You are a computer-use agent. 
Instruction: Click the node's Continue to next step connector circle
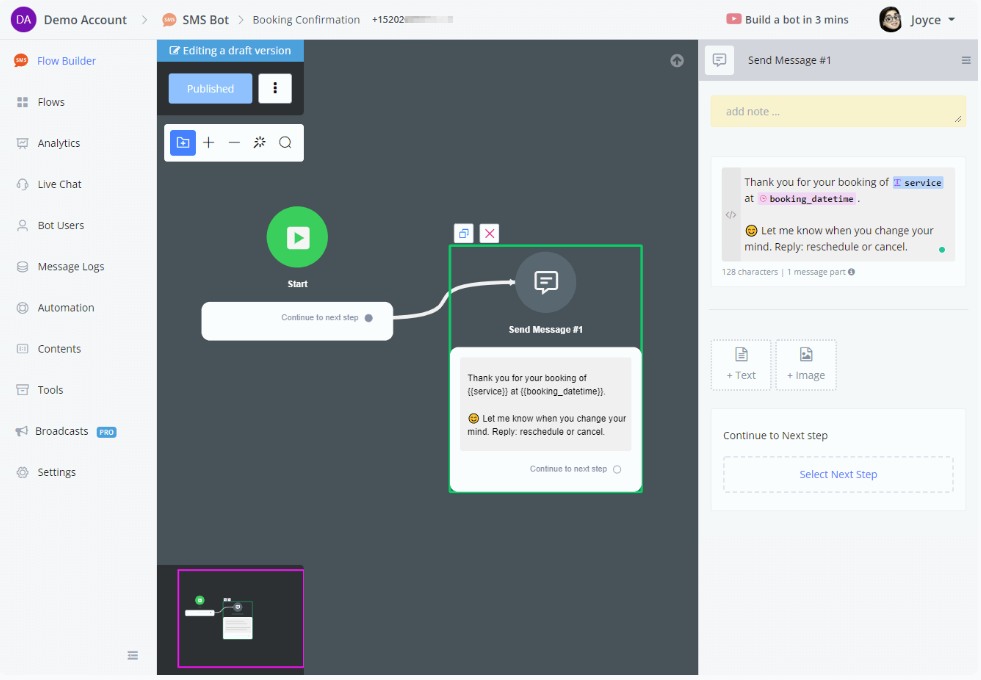pyautogui.click(x=617, y=469)
